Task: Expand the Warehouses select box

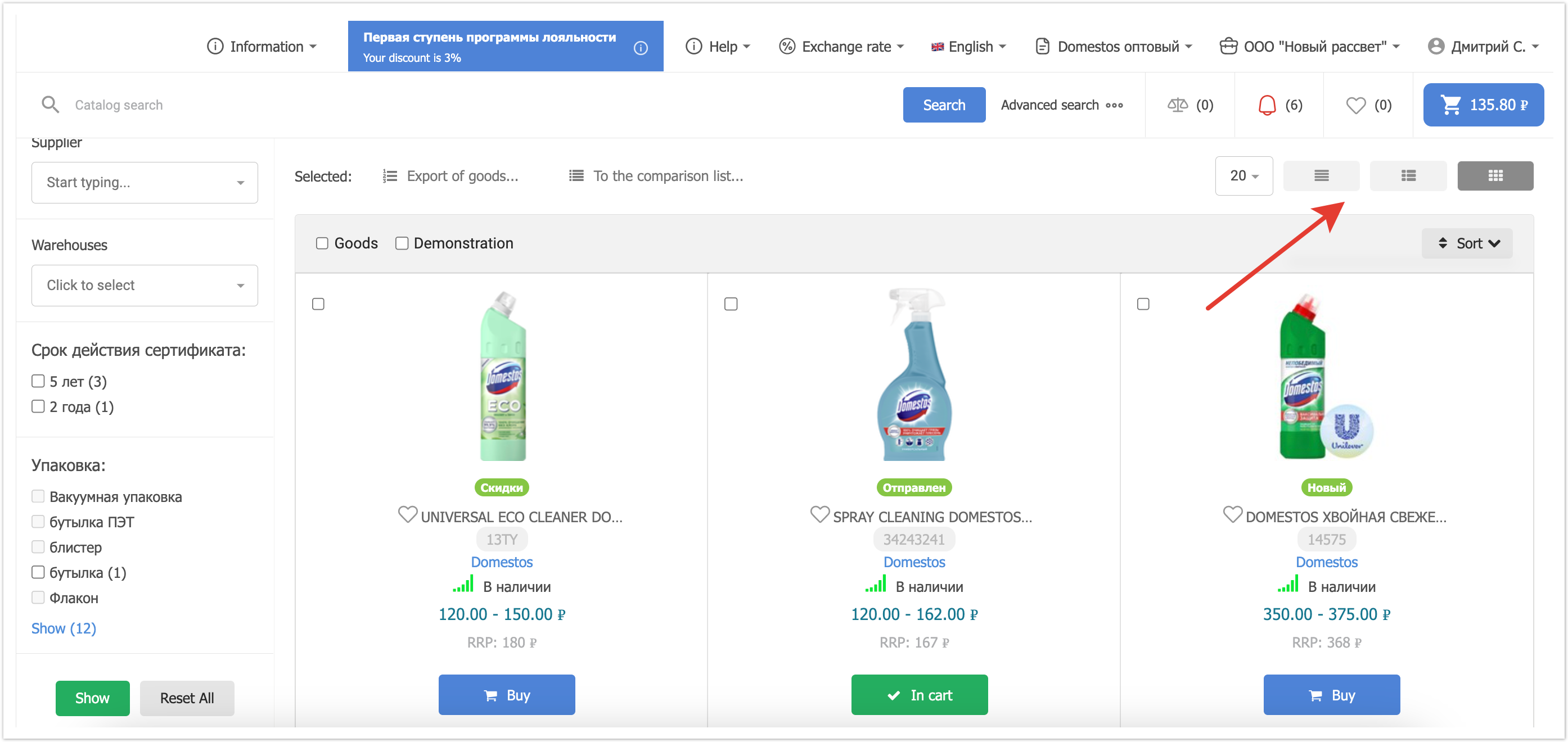Action: [145, 285]
